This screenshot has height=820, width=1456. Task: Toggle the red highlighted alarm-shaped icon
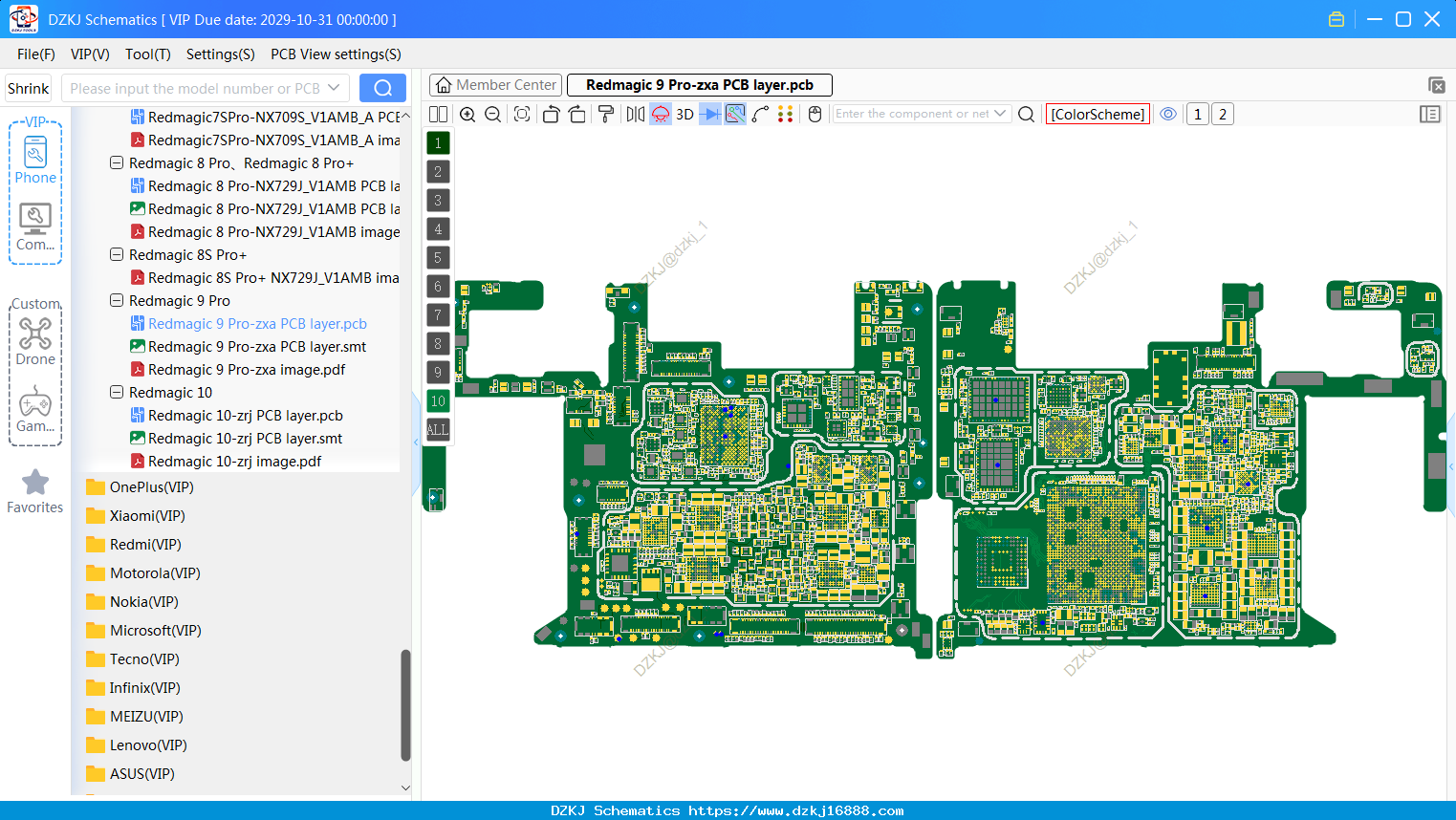661,114
